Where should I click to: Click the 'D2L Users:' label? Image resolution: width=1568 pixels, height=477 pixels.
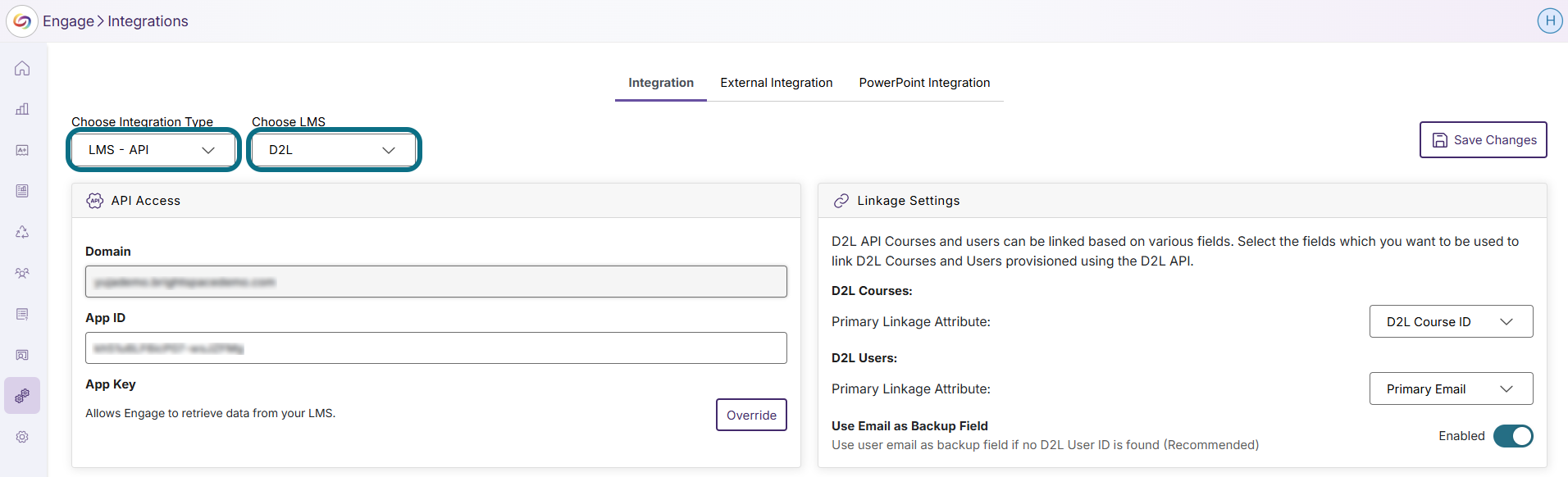(x=864, y=358)
